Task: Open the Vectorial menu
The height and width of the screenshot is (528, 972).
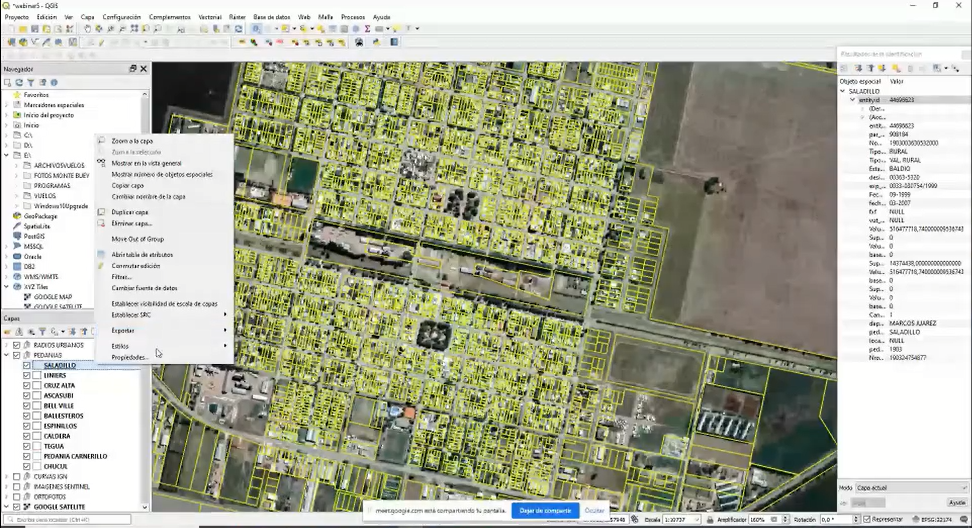Action: point(210,17)
